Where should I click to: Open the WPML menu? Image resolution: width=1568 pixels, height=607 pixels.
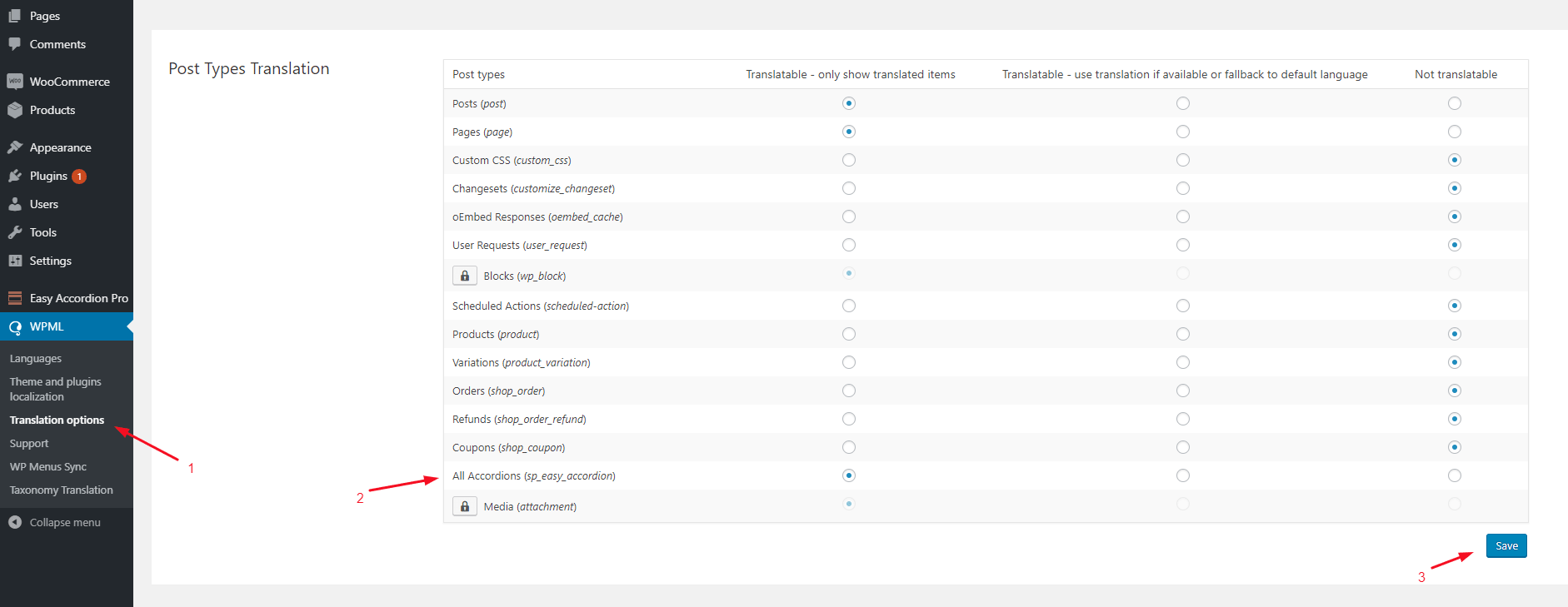tap(47, 326)
